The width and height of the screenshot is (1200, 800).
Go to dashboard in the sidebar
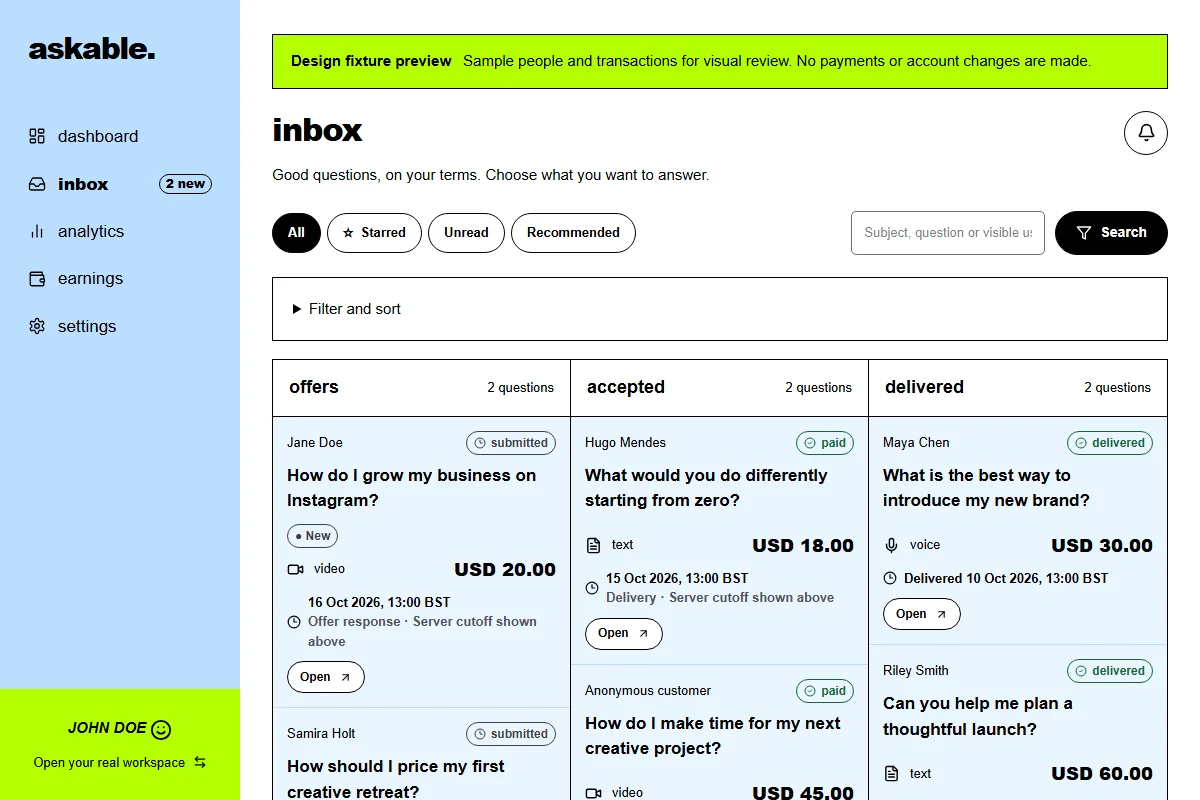tap(98, 136)
